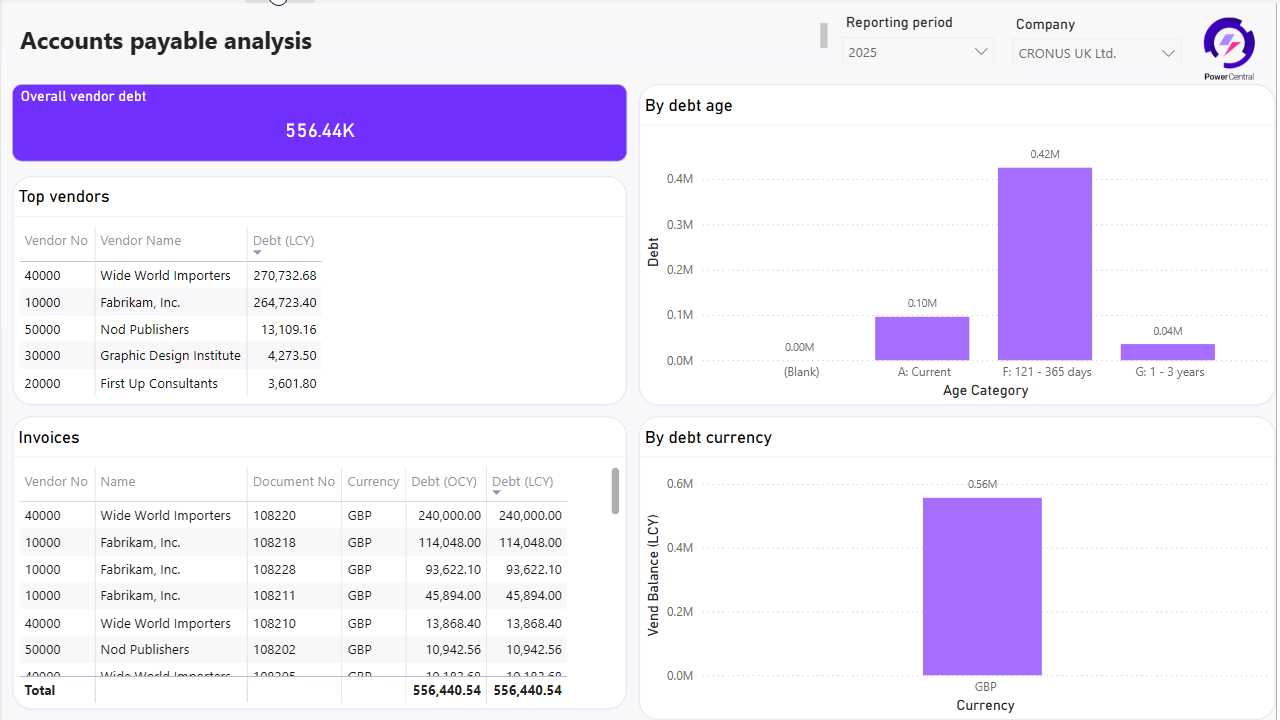Select invoice document 108202

click(x=274, y=649)
